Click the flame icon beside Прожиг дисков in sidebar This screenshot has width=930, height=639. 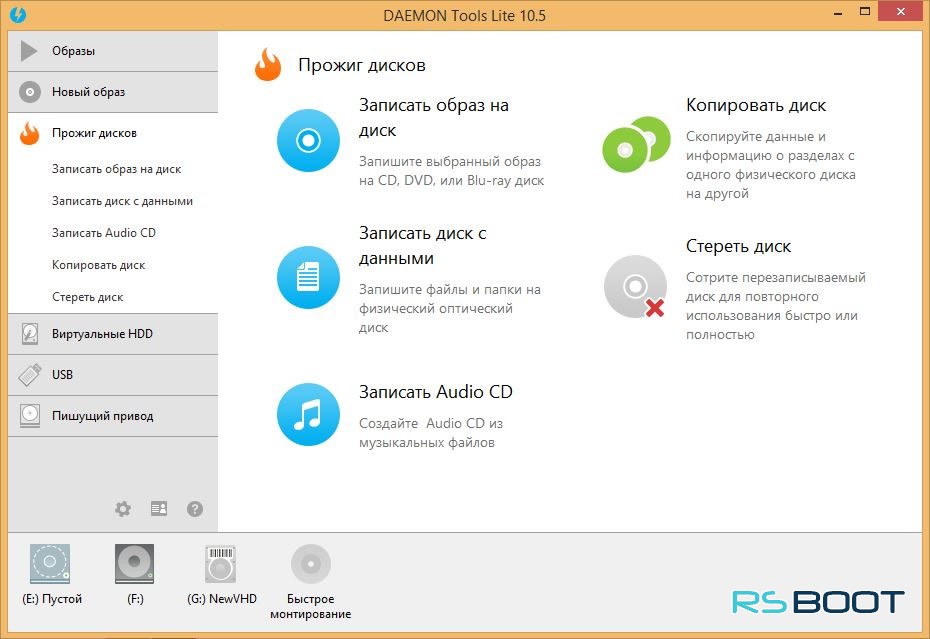[29, 133]
